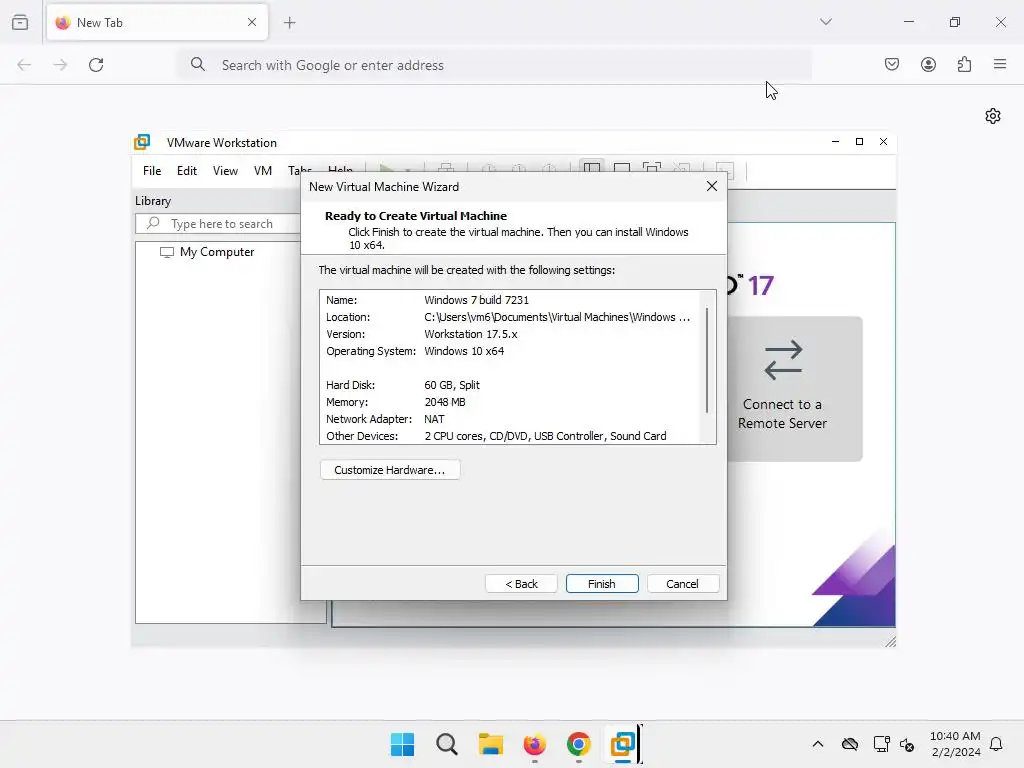Expand hidden system tray icons
Viewport: 1024px width, 768px height.
point(818,744)
